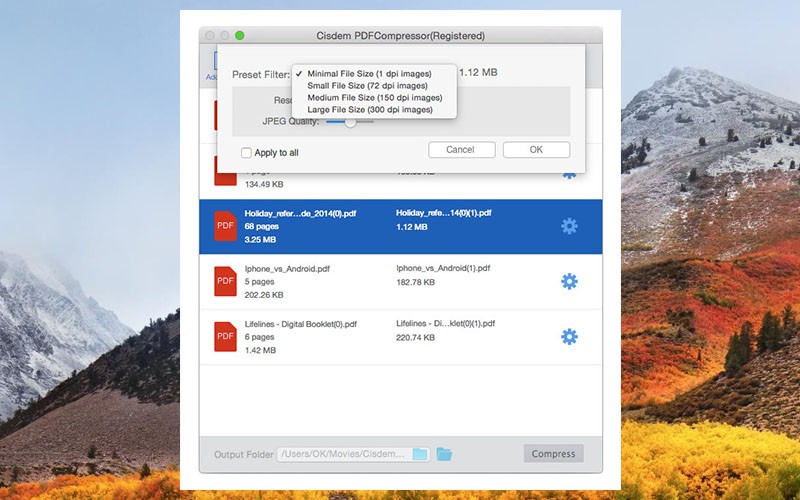This screenshot has width=800, height=500.
Task: Click the green zoom window button
Action: tap(239, 35)
